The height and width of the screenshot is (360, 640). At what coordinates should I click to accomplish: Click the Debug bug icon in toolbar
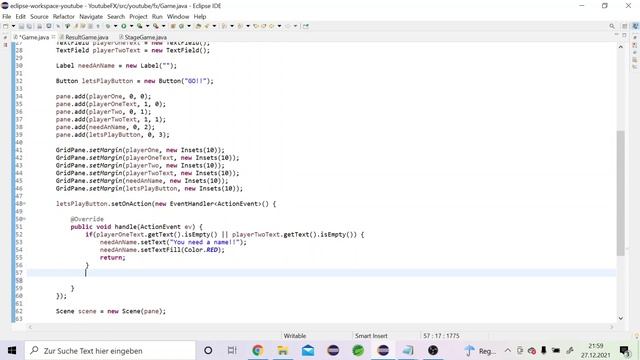[x=108, y=26]
